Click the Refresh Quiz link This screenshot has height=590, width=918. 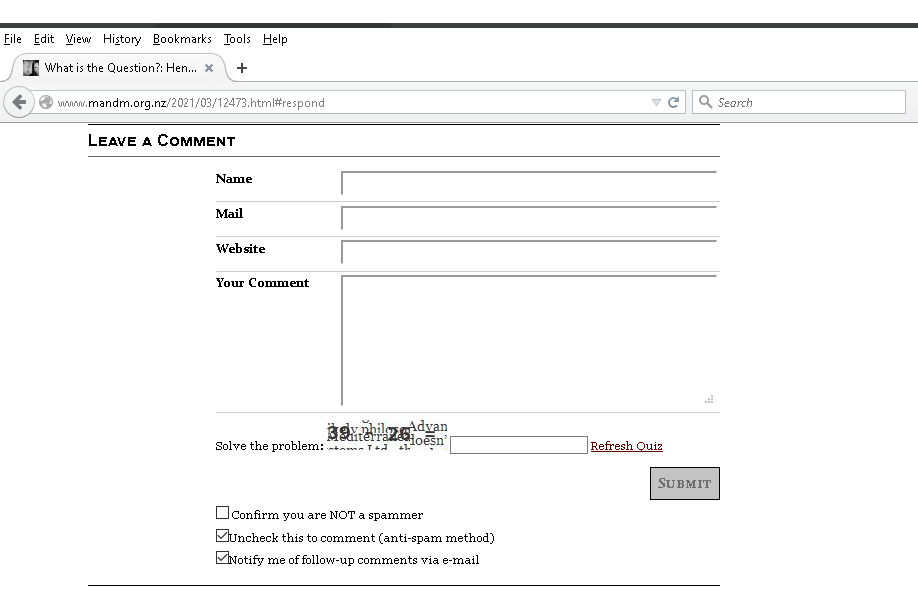pos(626,446)
